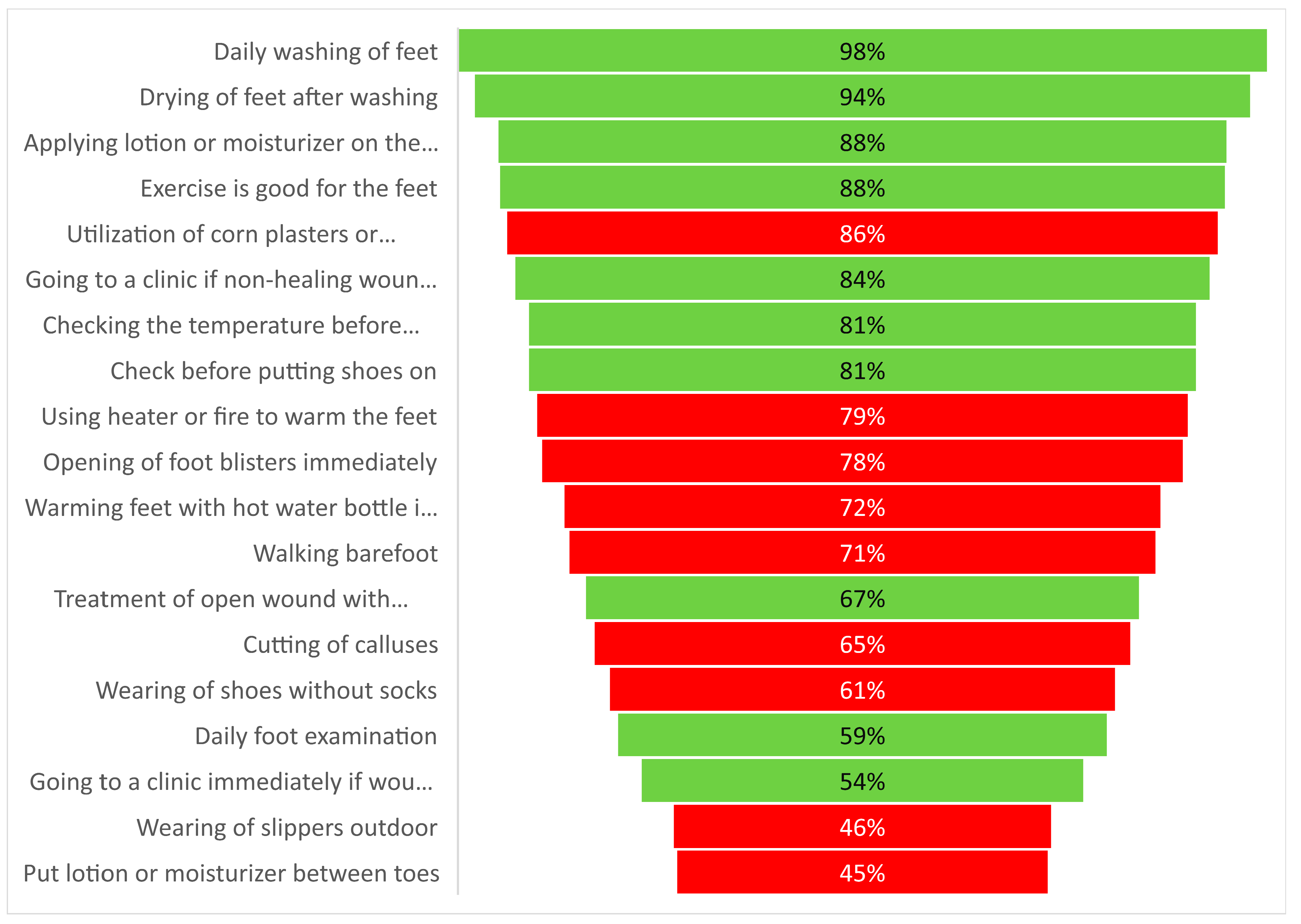Image resolution: width=1301 pixels, height=924 pixels.
Task: Click the "Applying lotion or moisturizer on the…" label
Action: click(231, 143)
